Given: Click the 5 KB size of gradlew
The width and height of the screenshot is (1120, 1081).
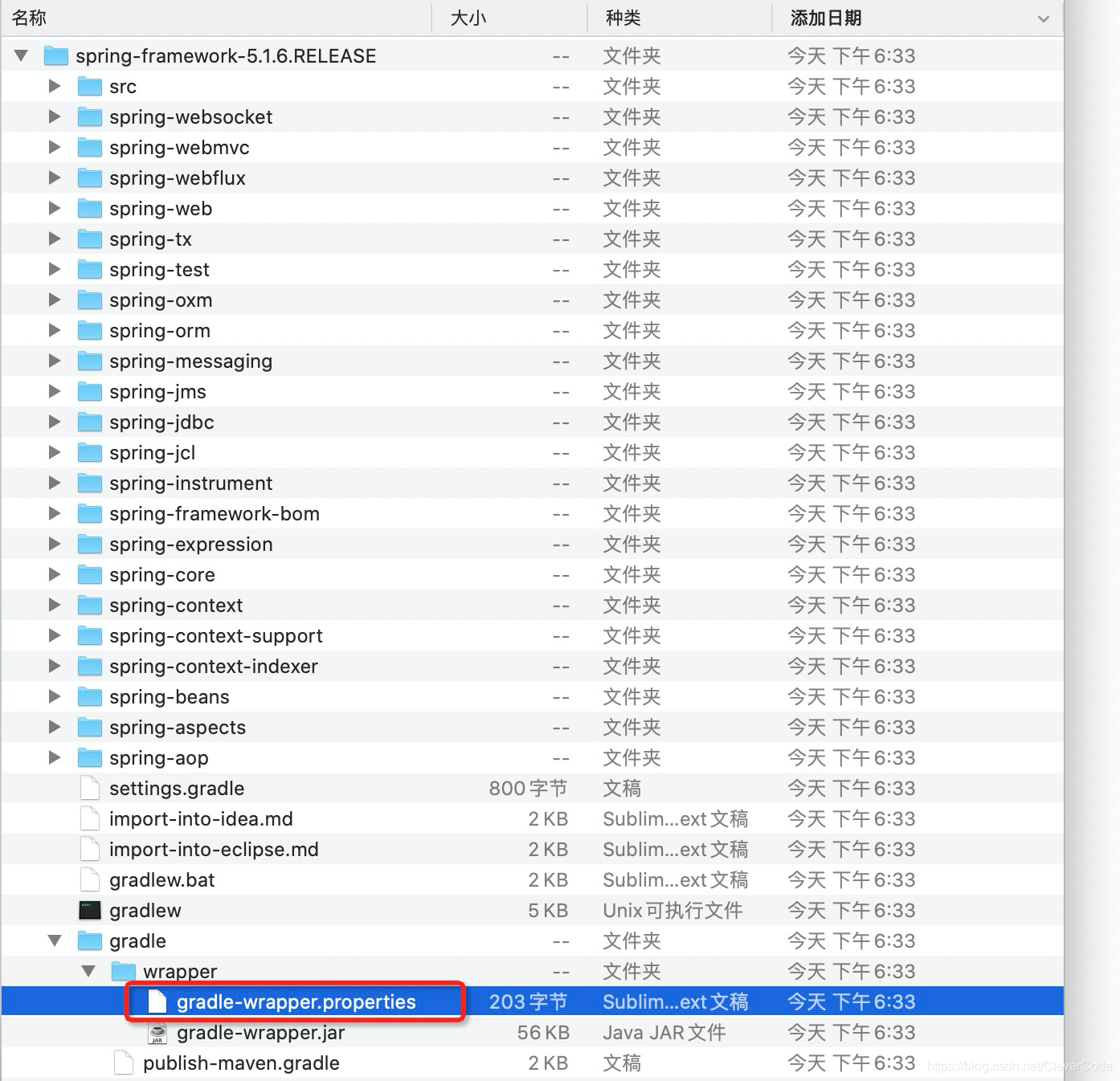Looking at the screenshot, I should tap(548, 911).
